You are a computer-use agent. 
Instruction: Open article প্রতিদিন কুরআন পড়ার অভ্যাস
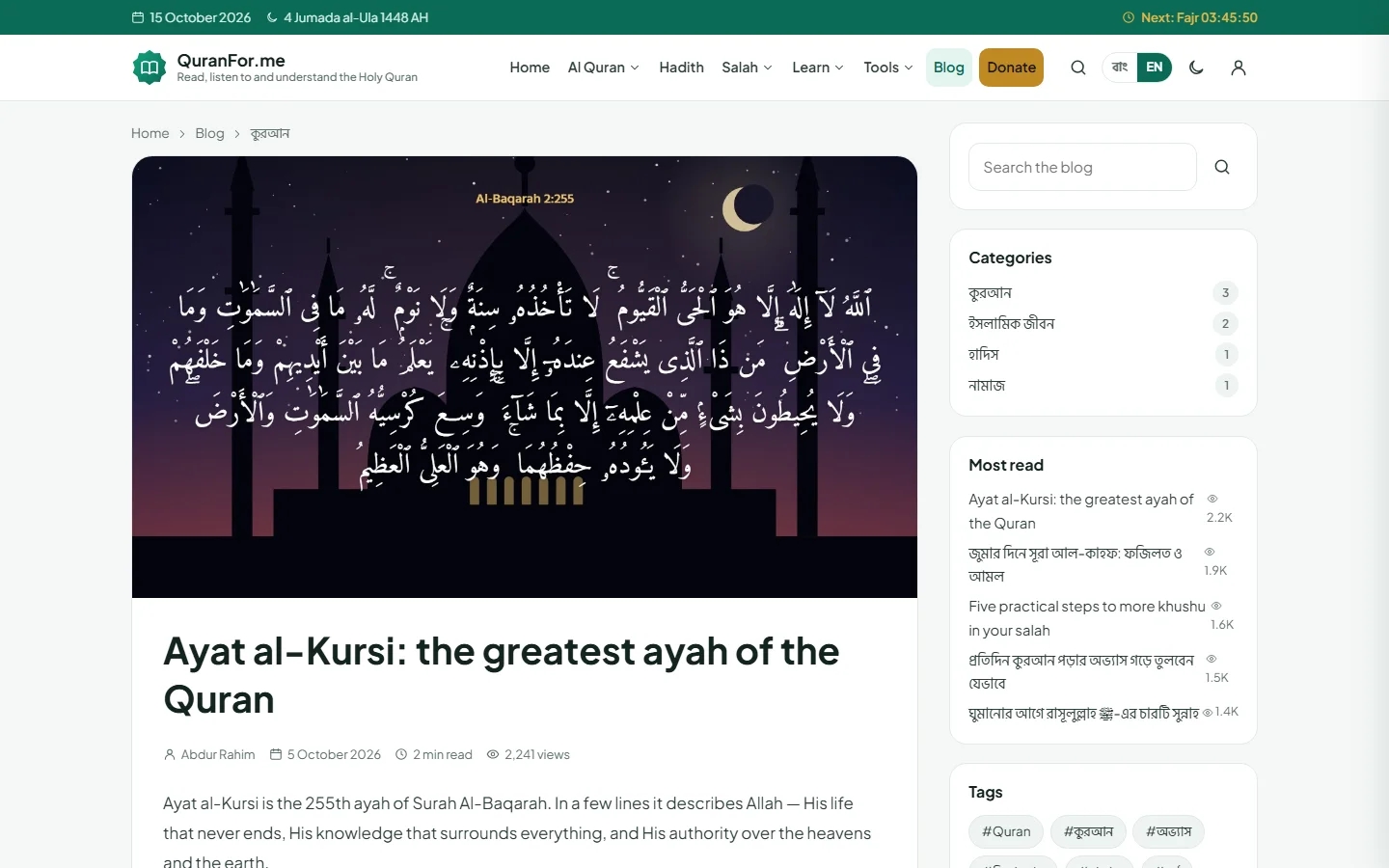1081,671
